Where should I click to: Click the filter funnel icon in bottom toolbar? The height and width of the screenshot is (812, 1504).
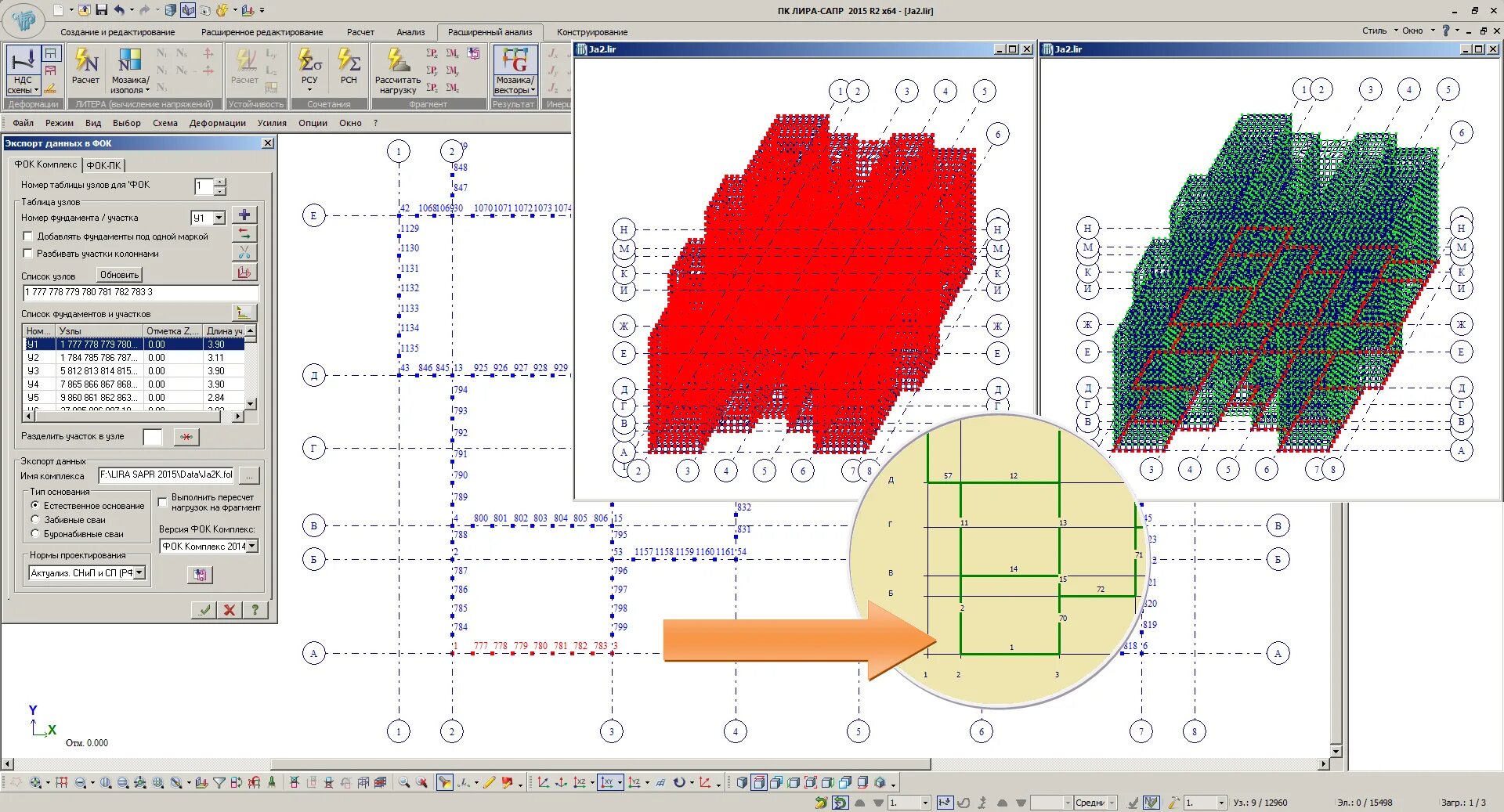pos(219,782)
